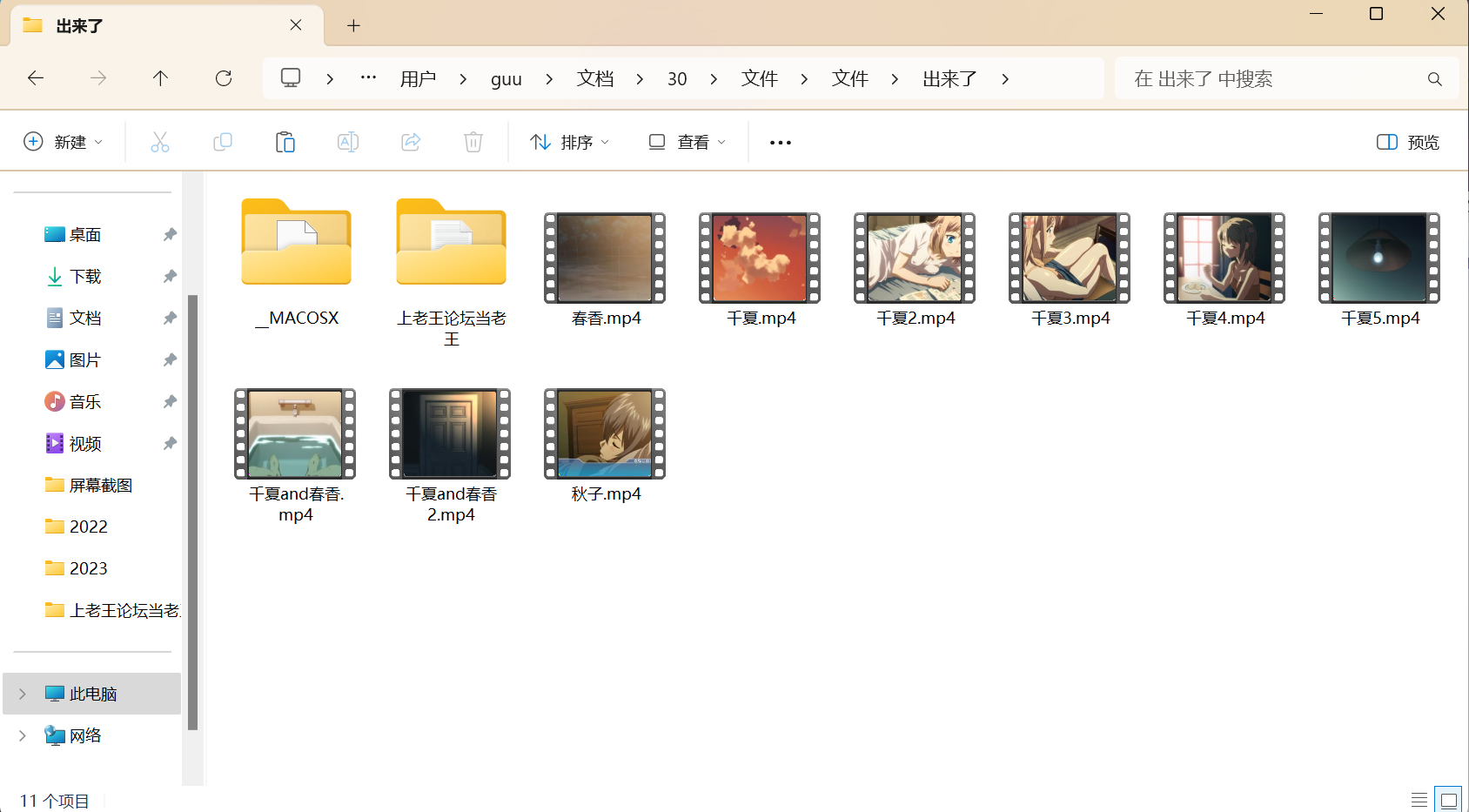Screen dimensions: 1469x812
Task: Switch to large thumbnails view icon
Action: click(1449, 799)
